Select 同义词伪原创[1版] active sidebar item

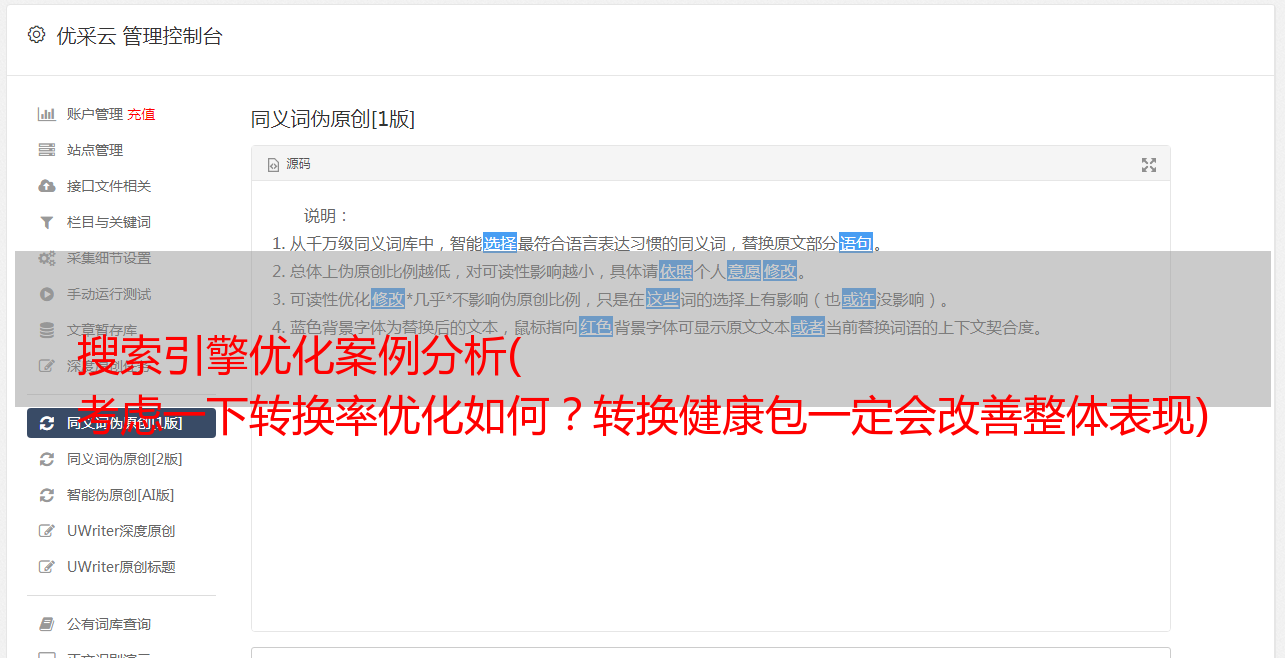[121, 423]
